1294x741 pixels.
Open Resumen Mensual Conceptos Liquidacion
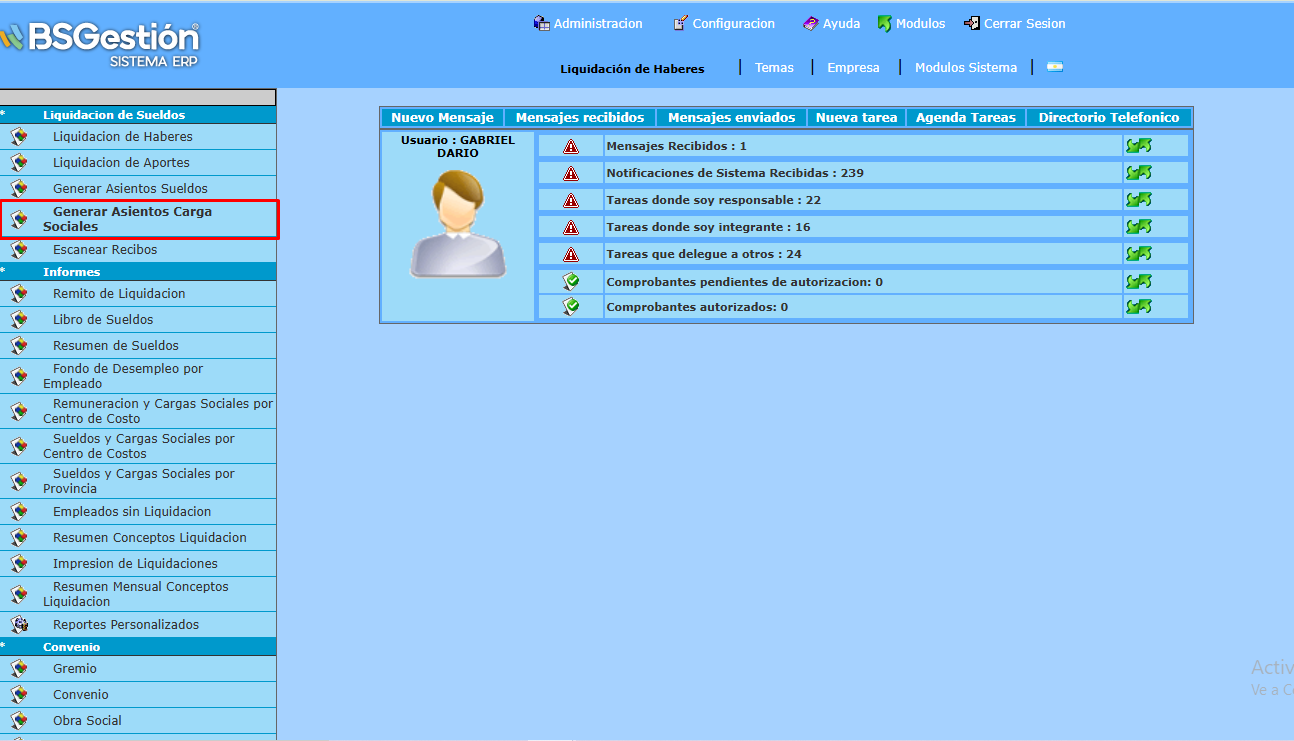[136, 594]
